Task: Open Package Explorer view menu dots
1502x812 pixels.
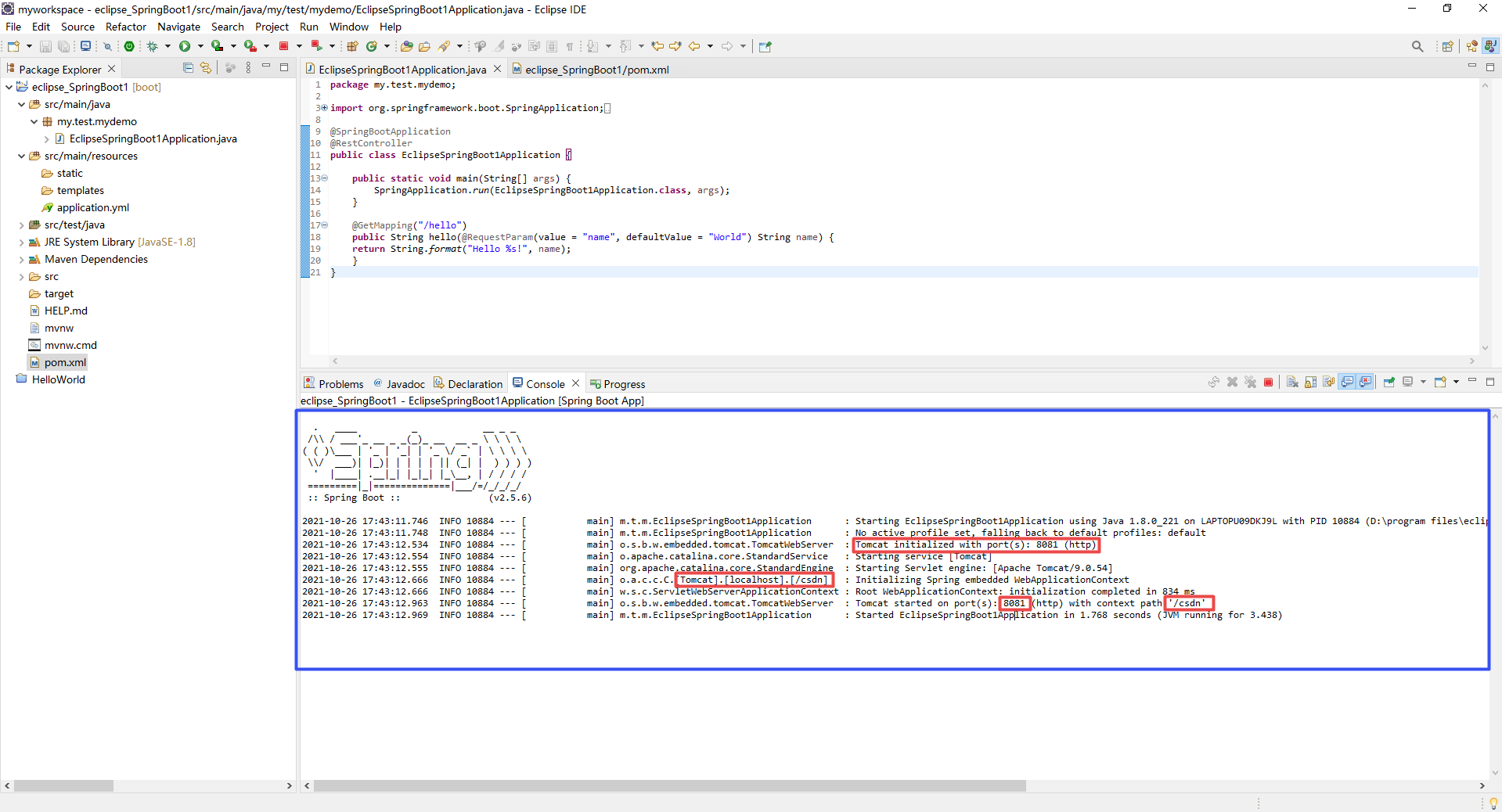Action: pyautogui.click(x=248, y=68)
